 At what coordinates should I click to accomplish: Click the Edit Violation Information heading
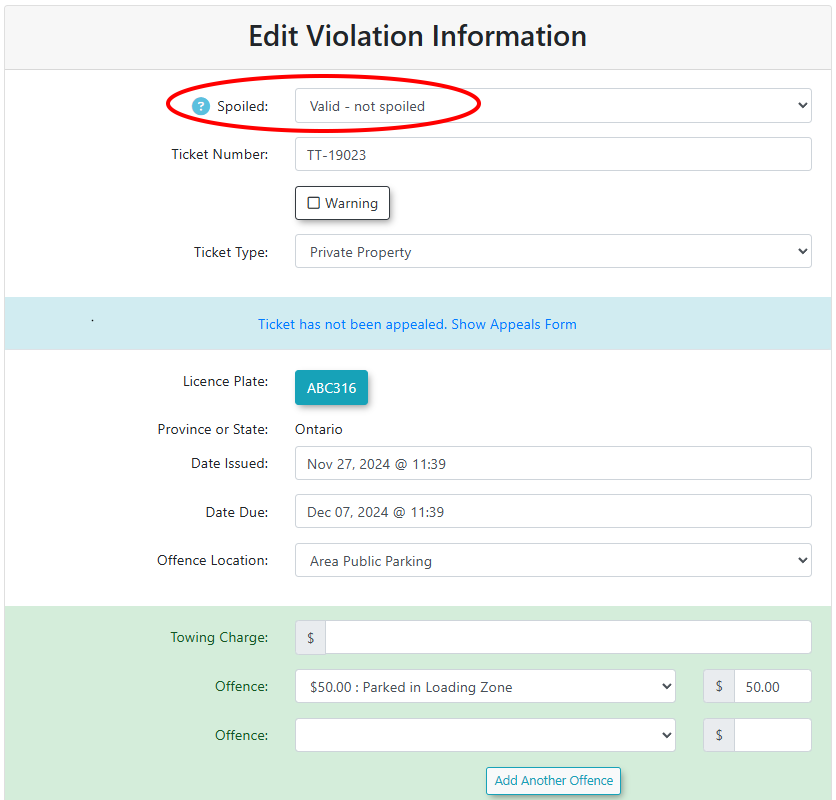coord(417,36)
